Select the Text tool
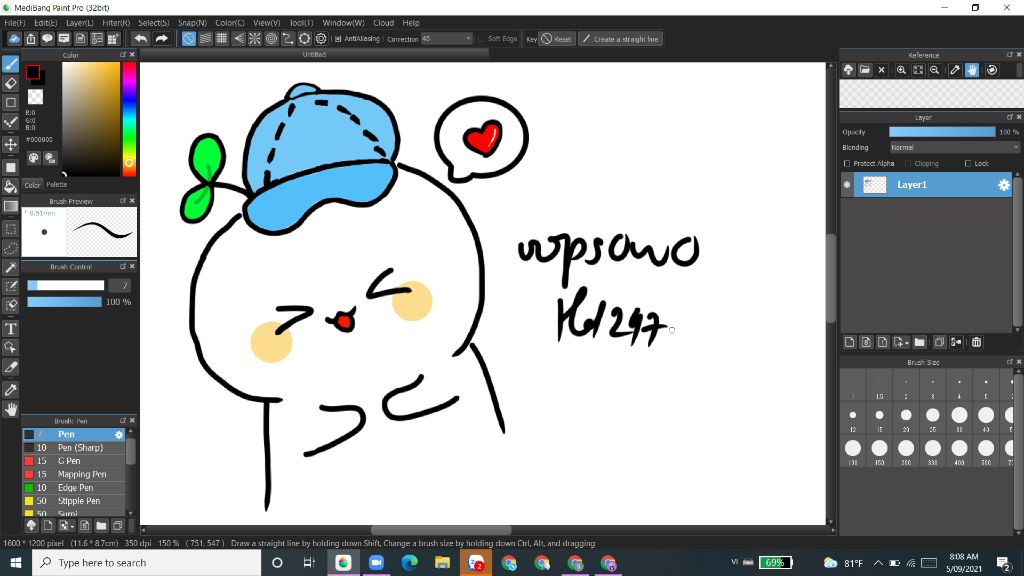Viewport: 1024px width, 576px height. 10,328
